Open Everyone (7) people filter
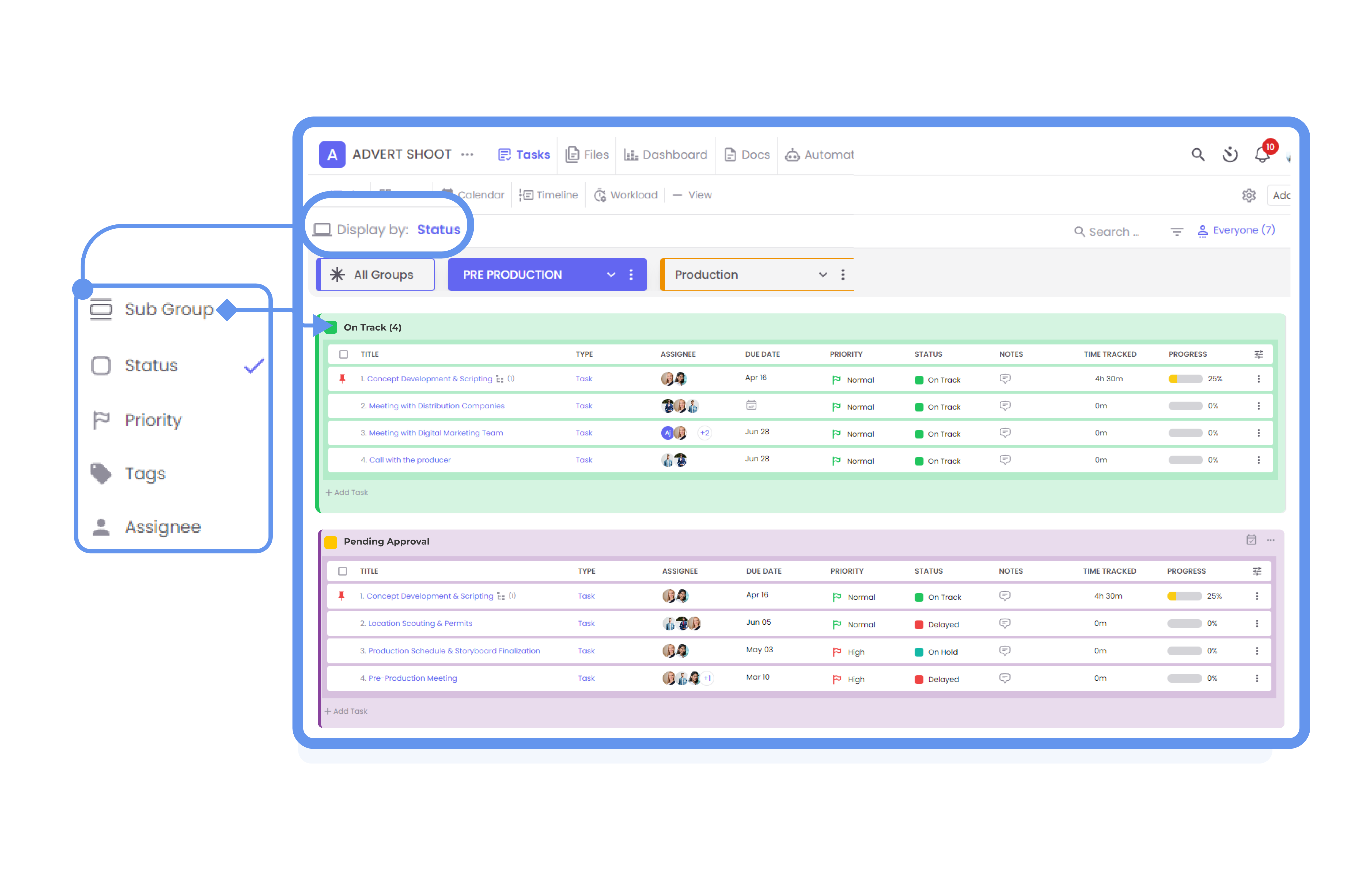The width and height of the screenshot is (1372, 880). (1236, 230)
